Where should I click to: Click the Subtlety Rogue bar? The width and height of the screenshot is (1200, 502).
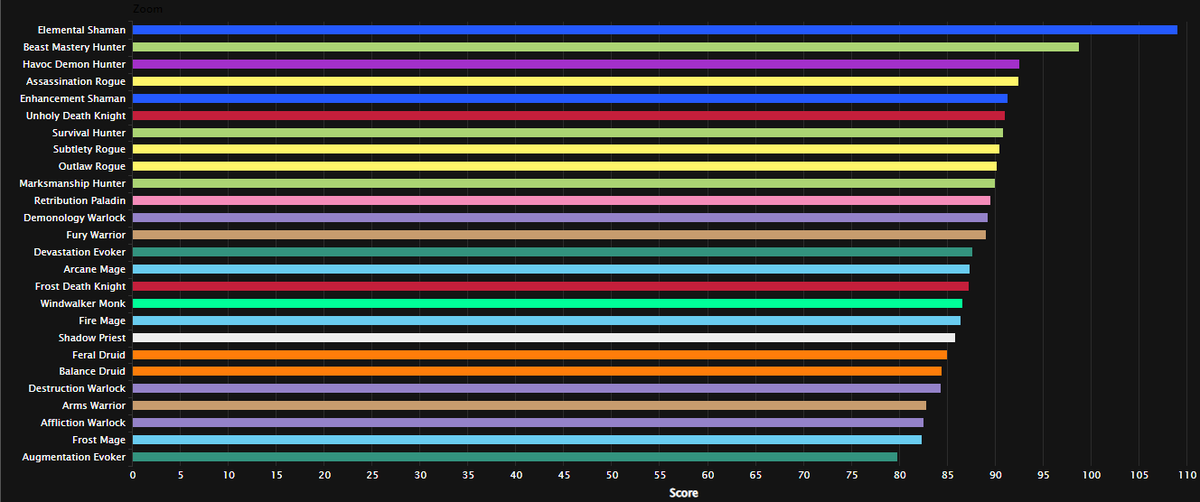point(566,150)
